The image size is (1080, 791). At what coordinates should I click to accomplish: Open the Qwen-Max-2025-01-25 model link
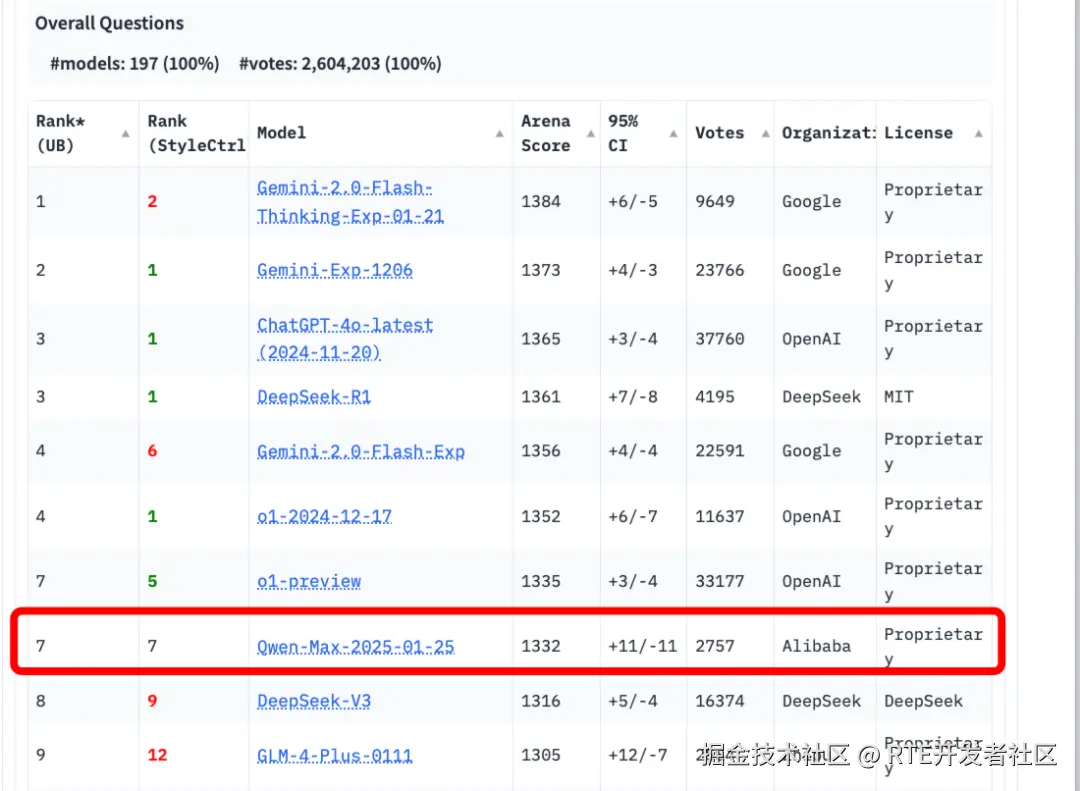pos(355,646)
